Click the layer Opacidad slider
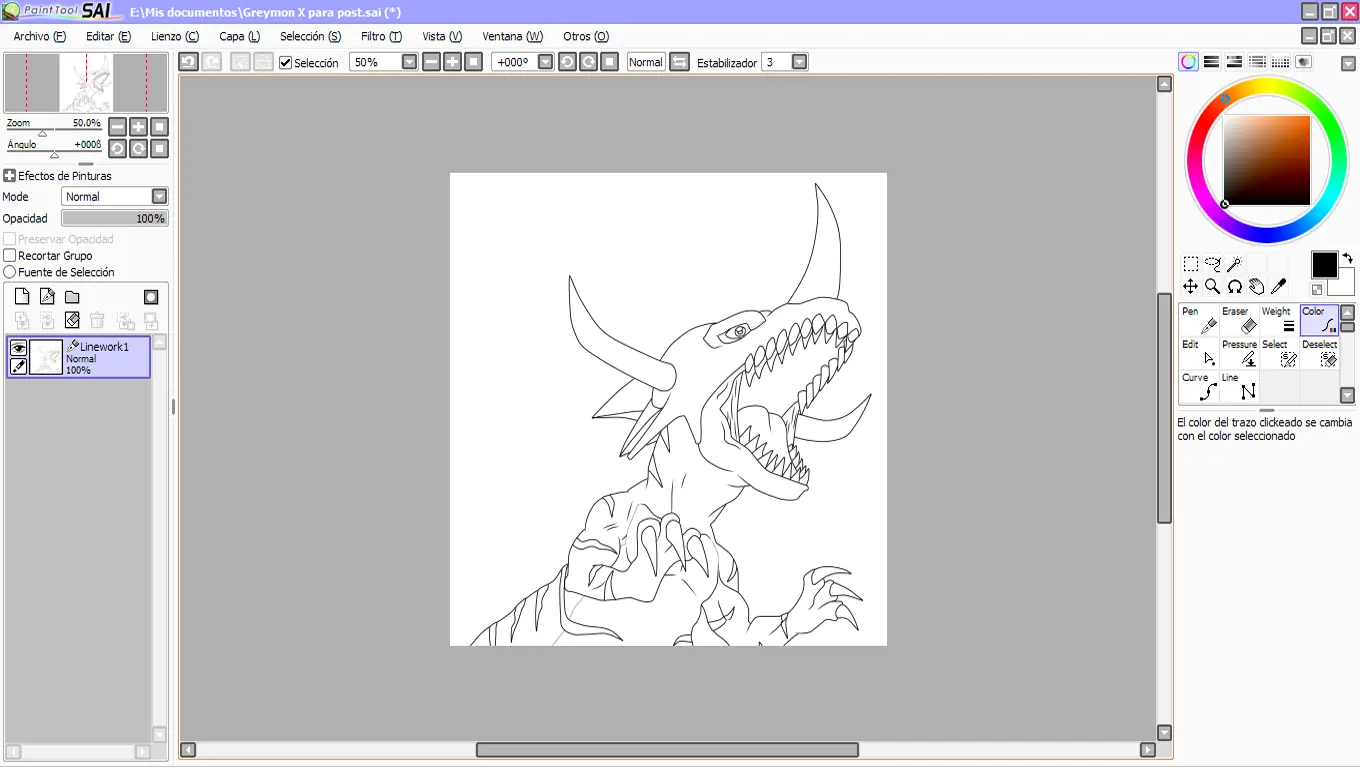The image size is (1360, 768). coord(114,218)
